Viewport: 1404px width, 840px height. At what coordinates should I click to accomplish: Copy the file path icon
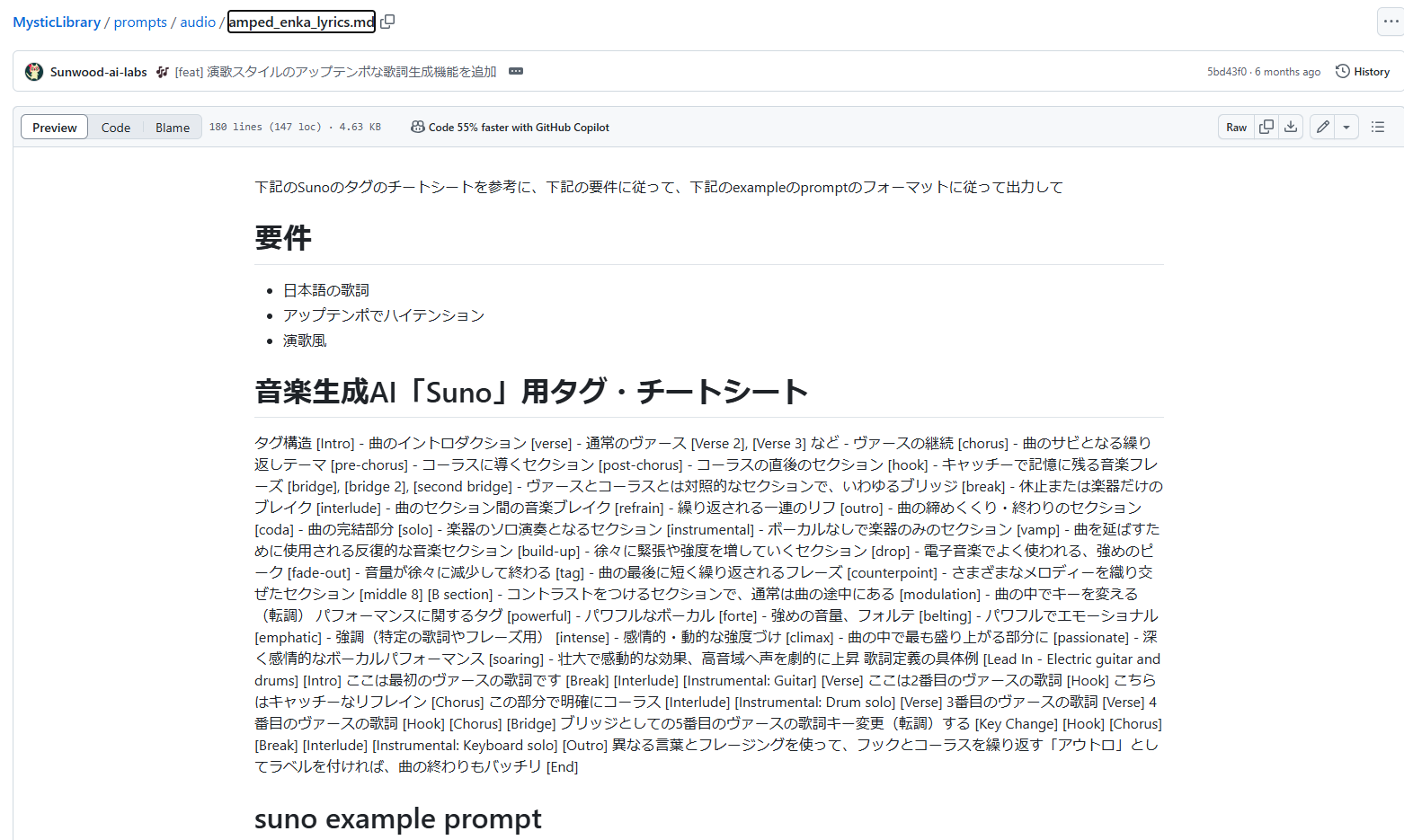tap(387, 22)
